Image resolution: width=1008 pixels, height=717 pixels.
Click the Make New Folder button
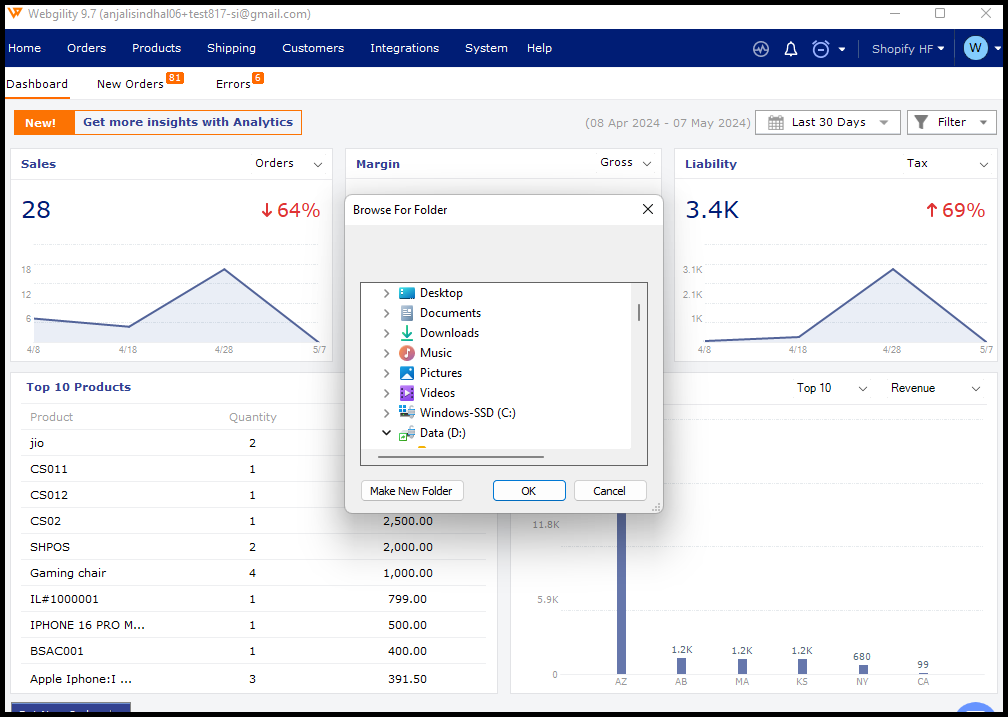(x=411, y=491)
